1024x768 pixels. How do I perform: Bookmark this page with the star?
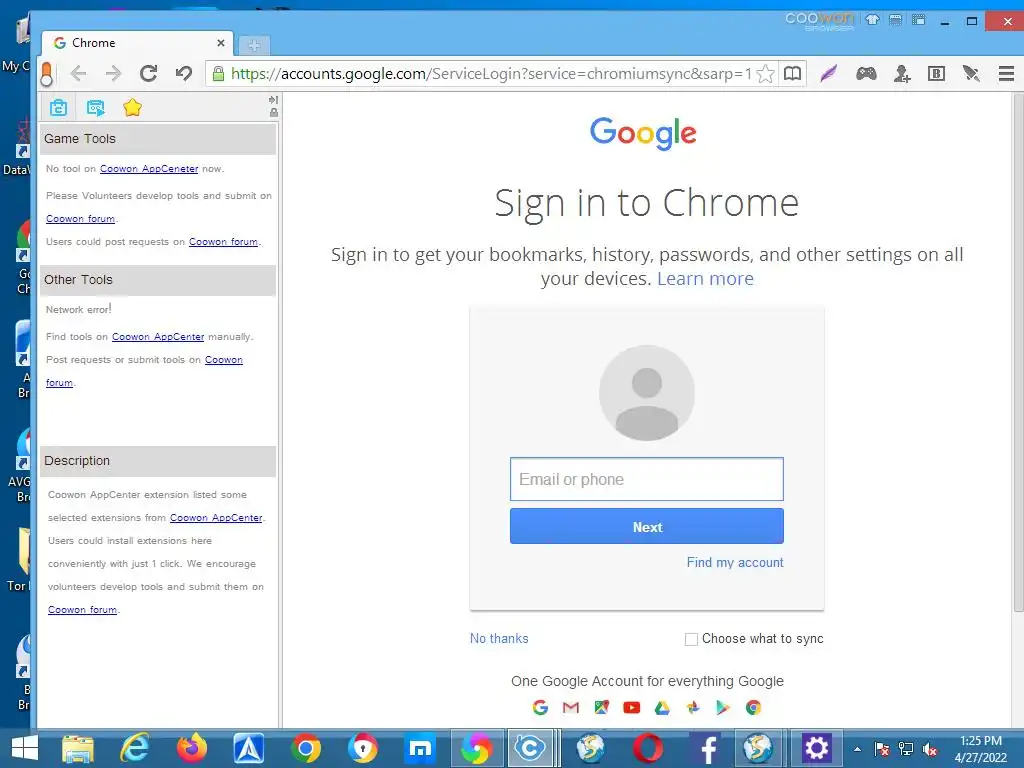[765, 73]
